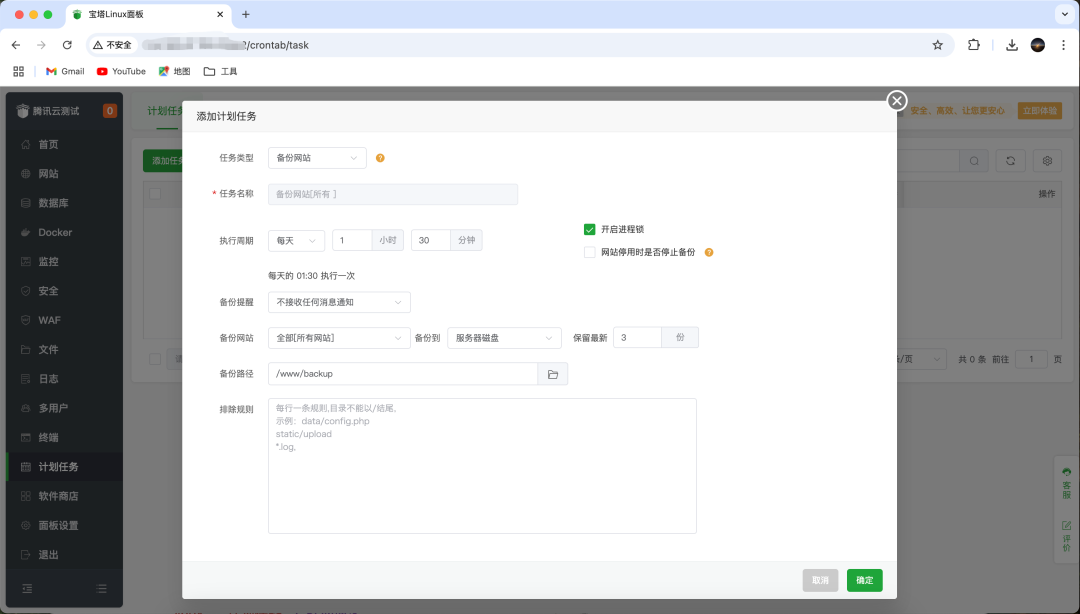Close the 添加计划任务 dialog with X icon
This screenshot has height=614, width=1080.
(897, 100)
